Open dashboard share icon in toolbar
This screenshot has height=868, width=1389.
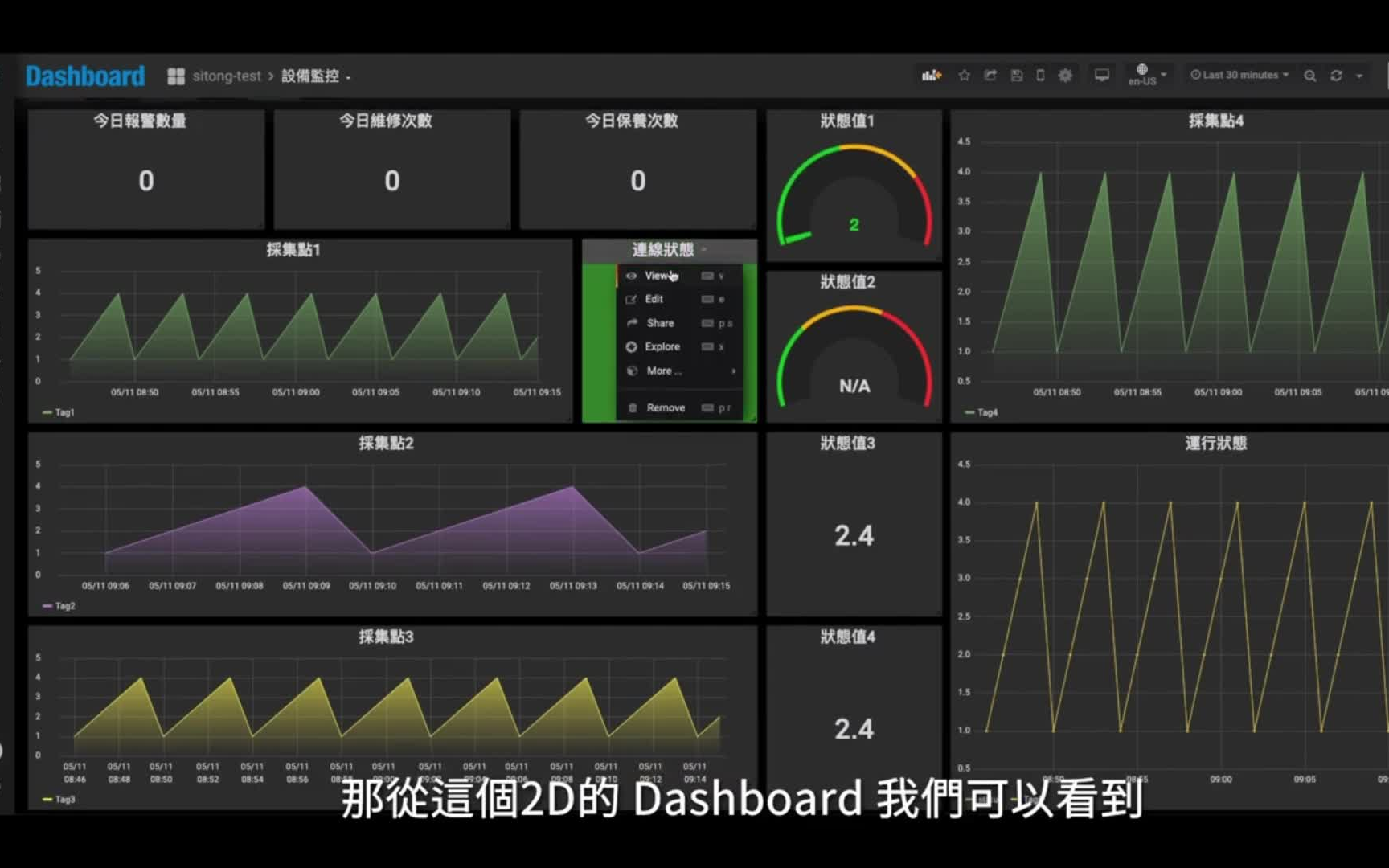pyautogui.click(x=990, y=75)
